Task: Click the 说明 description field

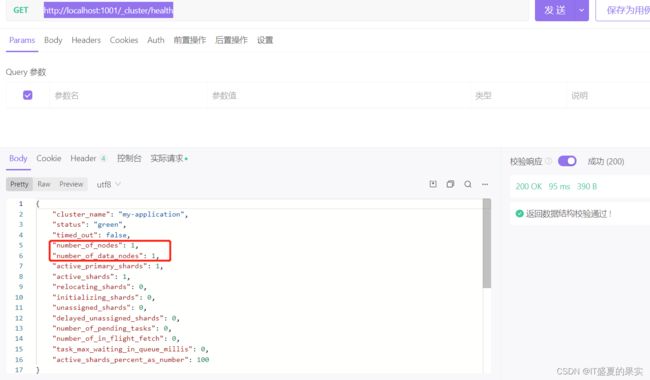Action: click(x=608, y=96)
